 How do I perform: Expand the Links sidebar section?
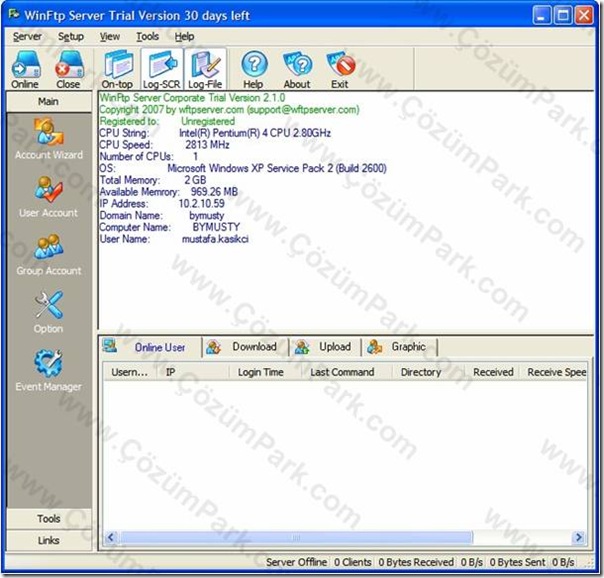[x=49, y=540]
